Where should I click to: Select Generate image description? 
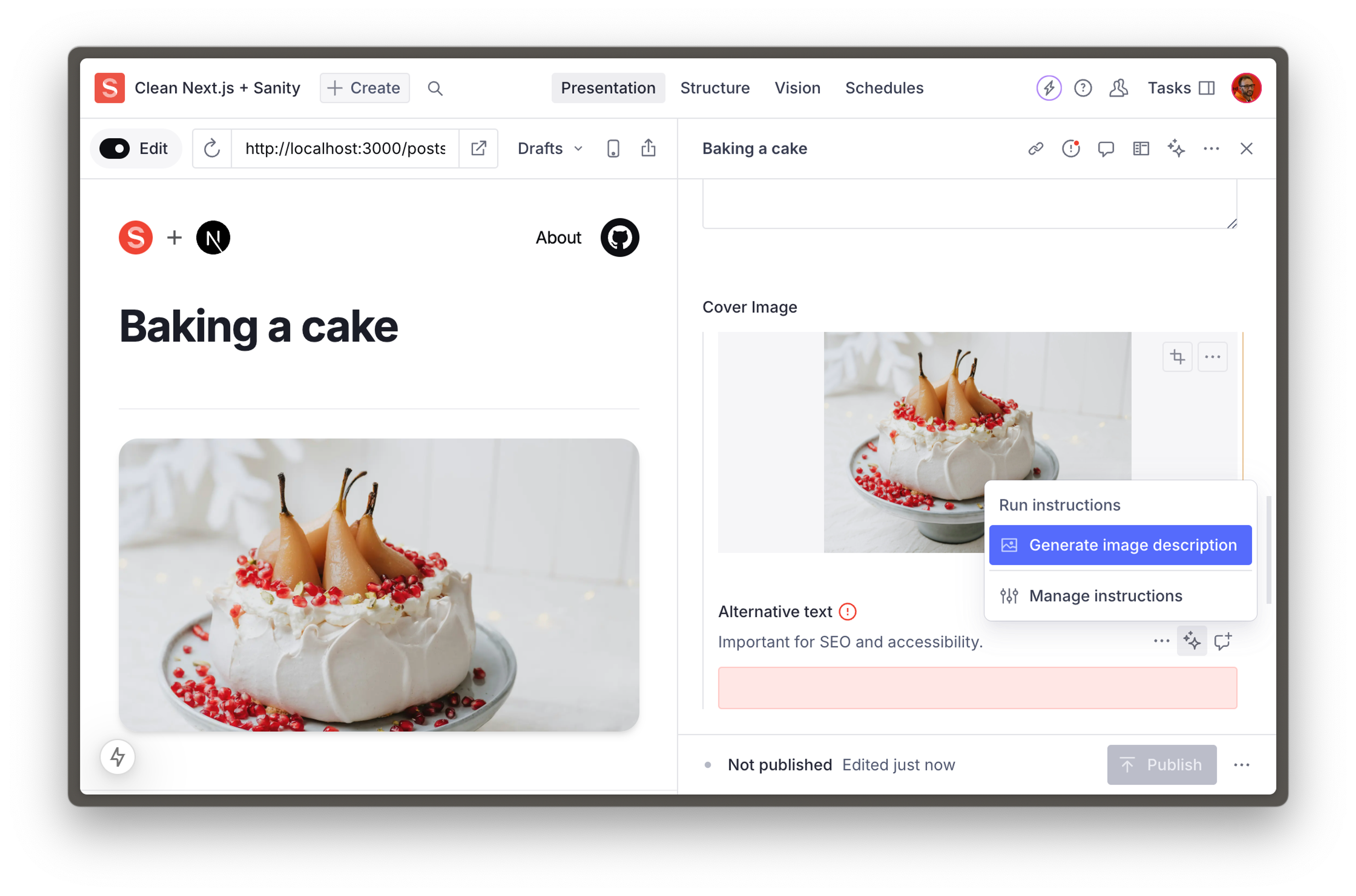tap(1120, 545)
